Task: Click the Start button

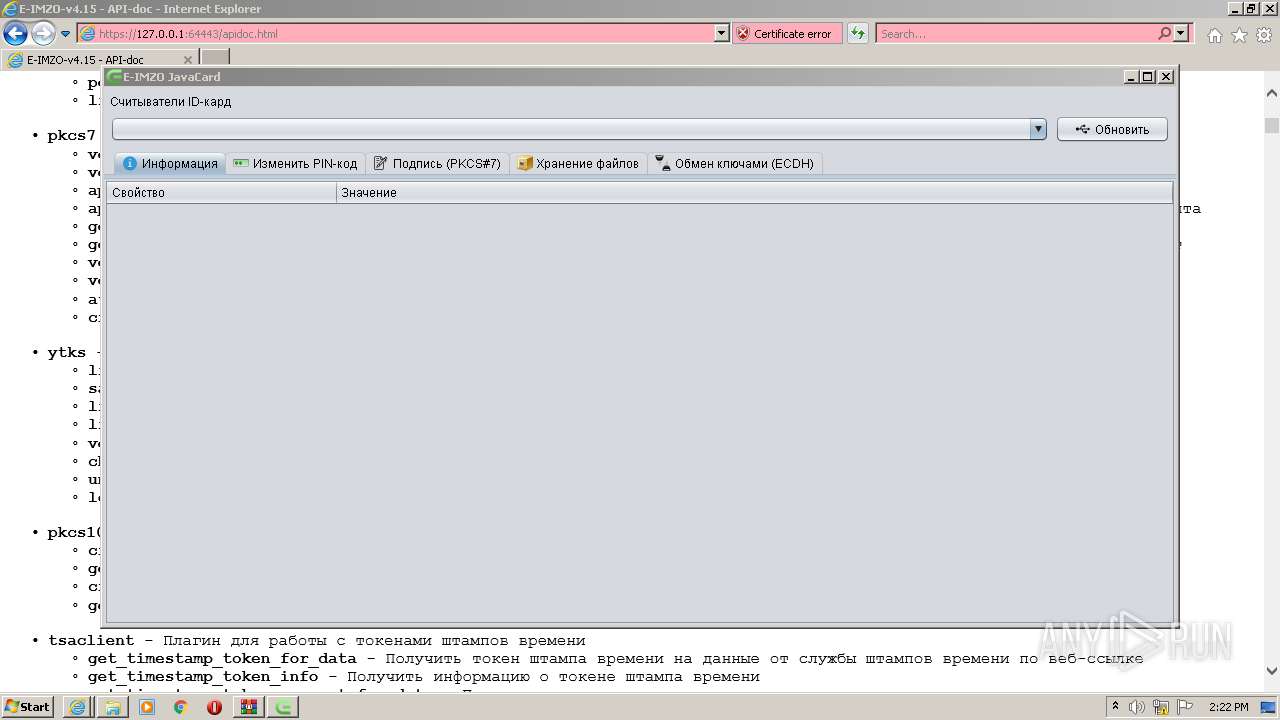Action: tap(27, 706)
